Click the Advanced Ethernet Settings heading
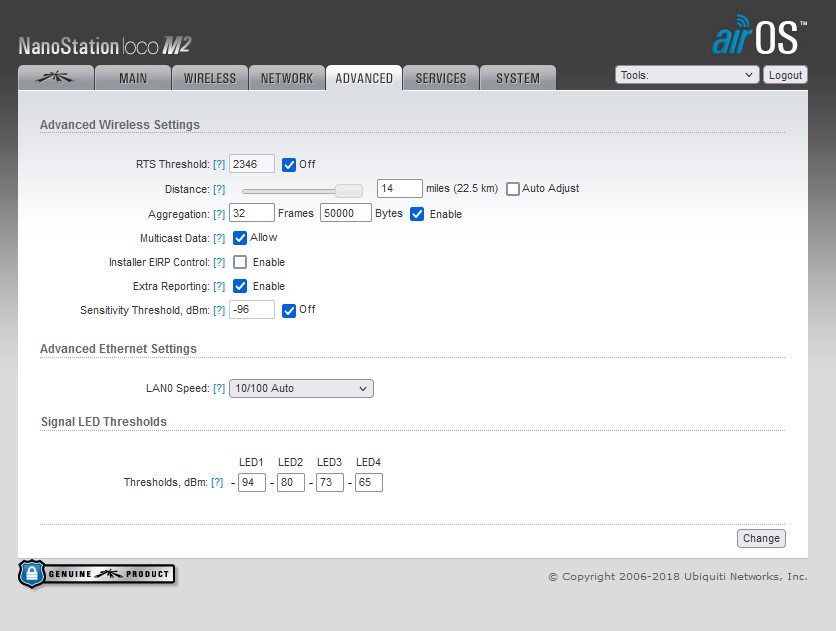The height and width of the screenshot is (631, 836). click(118, 349)
